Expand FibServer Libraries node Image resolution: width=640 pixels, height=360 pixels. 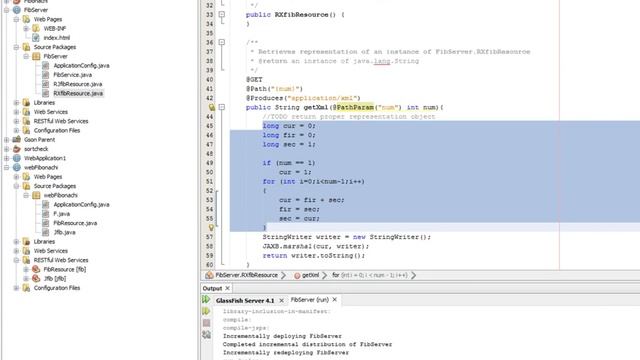pos(16,102)
